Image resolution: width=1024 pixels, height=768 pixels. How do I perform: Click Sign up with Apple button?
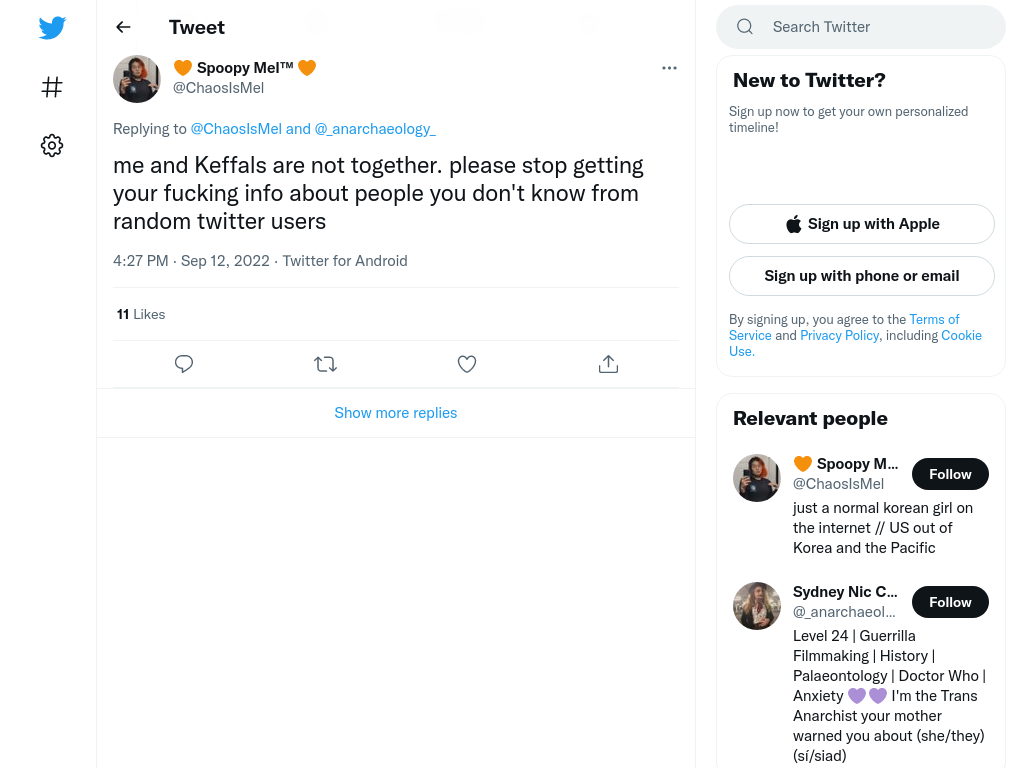tap(861, 224)
